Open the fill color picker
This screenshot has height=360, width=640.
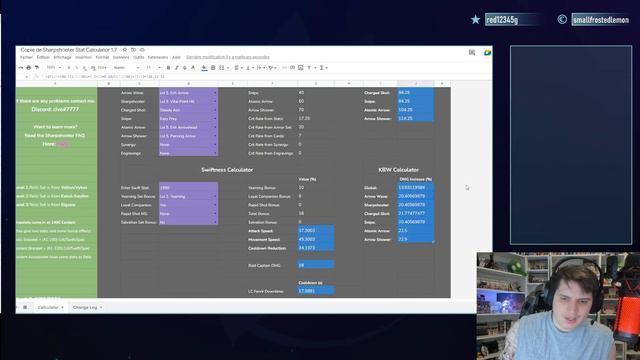point(204,68)
